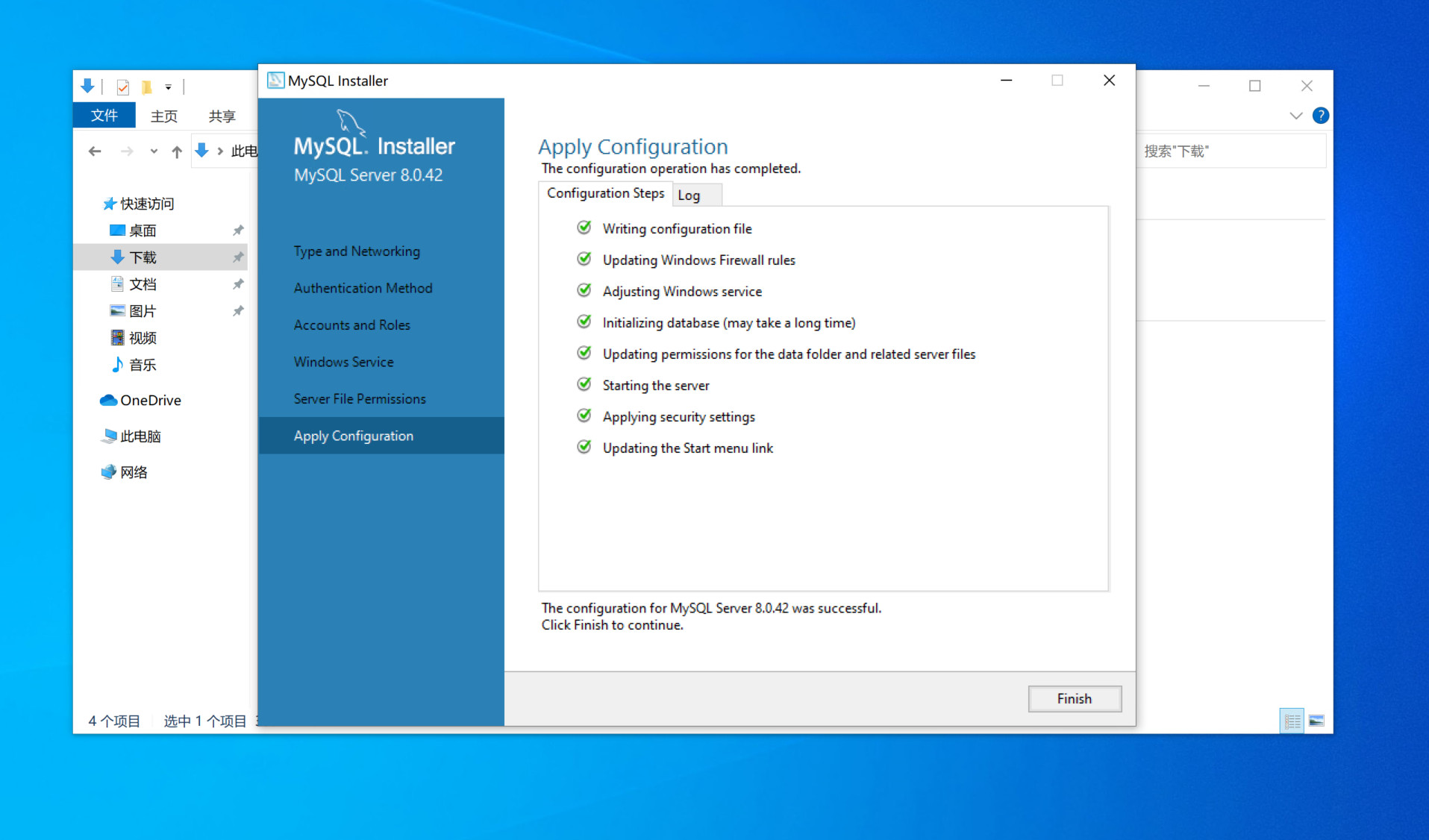The height and width of the screenshot is (840, 1429).
Task: Click the 音乐 music folder icon
Action: point(117,365)
